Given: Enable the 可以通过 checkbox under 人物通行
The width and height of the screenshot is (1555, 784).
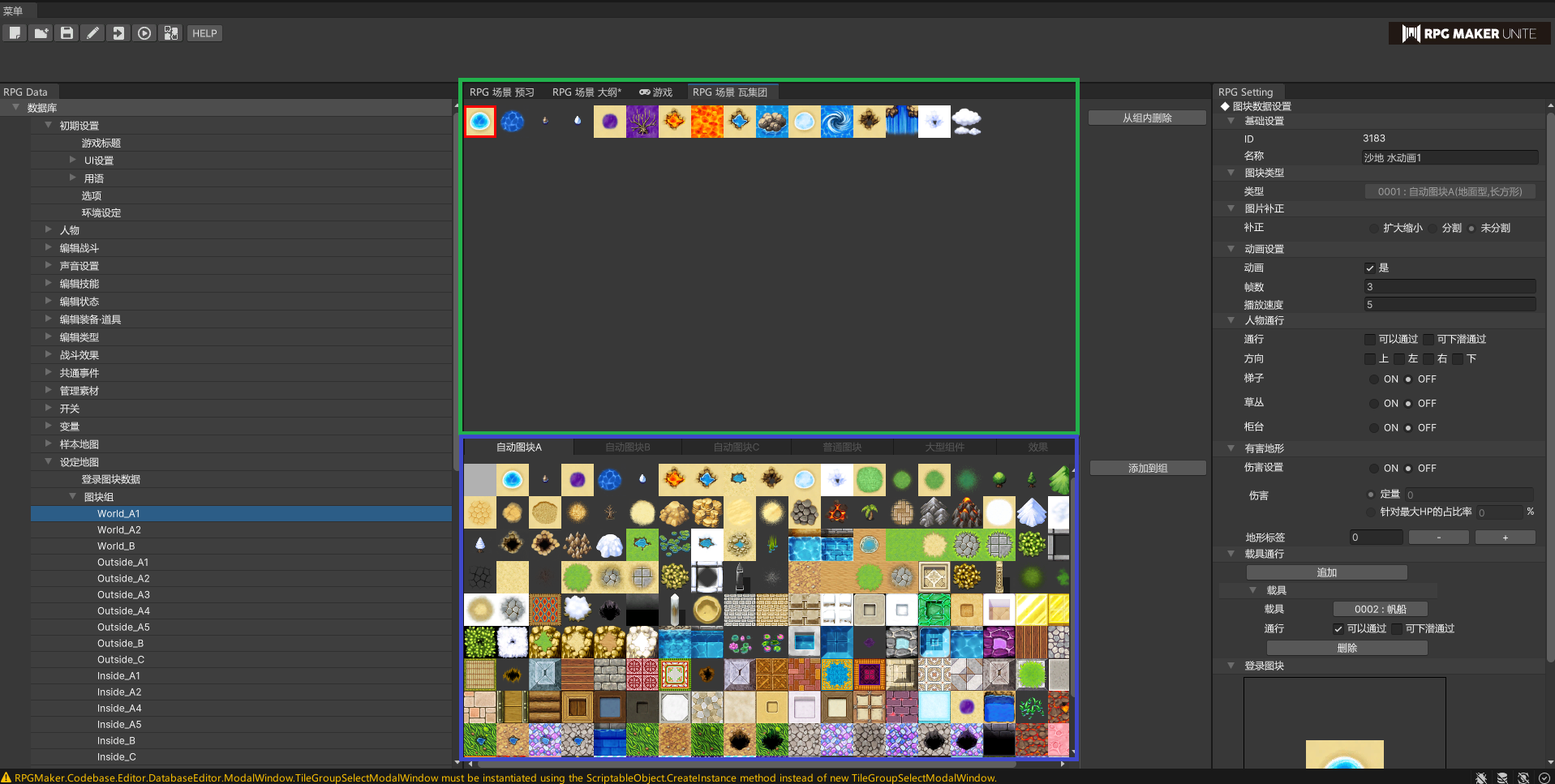Looking at the screenshot, I should coord(1370,340).
